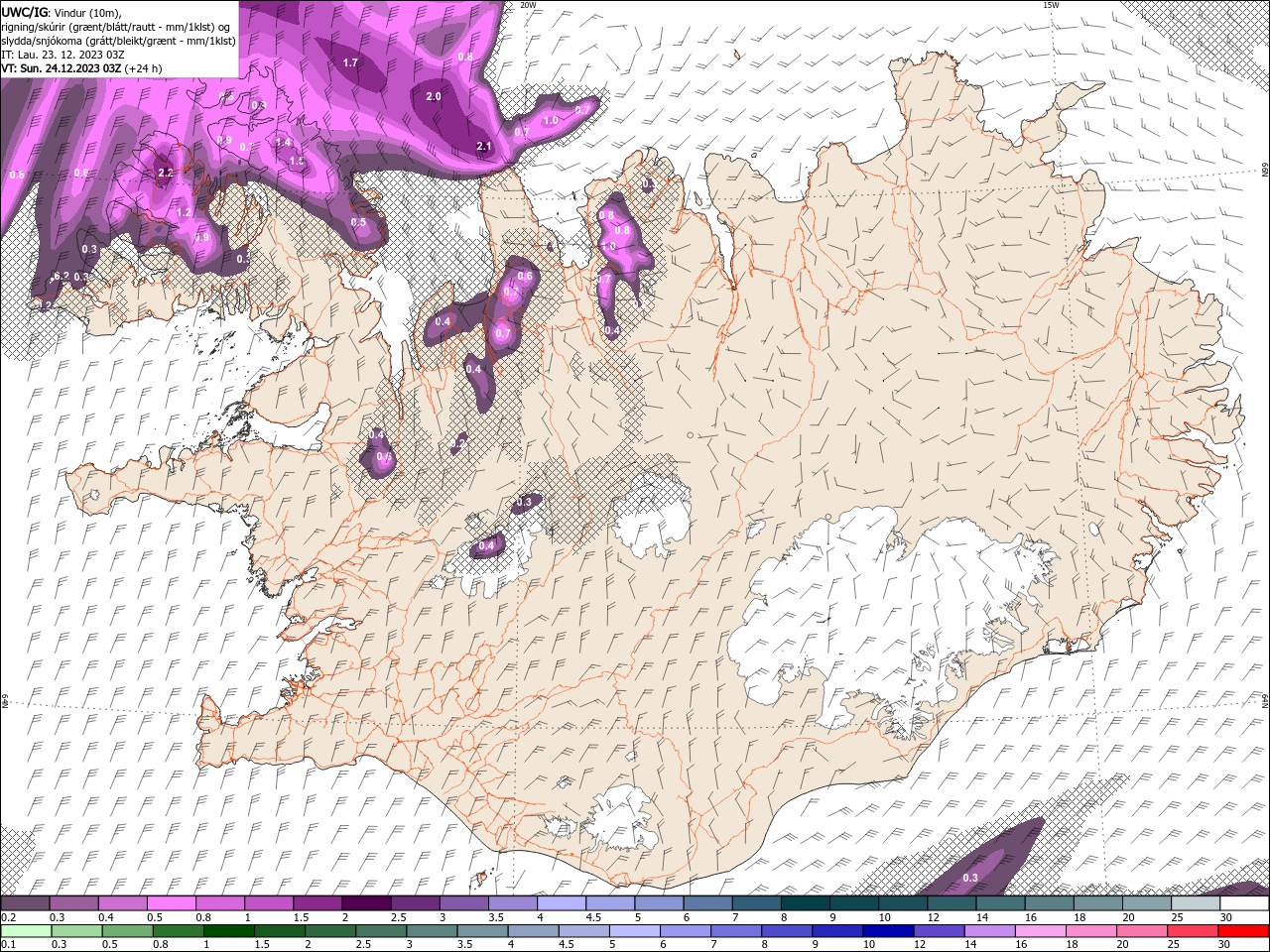Click the '4.5' label in the top legend row
This screenshot has width=1270, height=952.
(x=593, y=917)
